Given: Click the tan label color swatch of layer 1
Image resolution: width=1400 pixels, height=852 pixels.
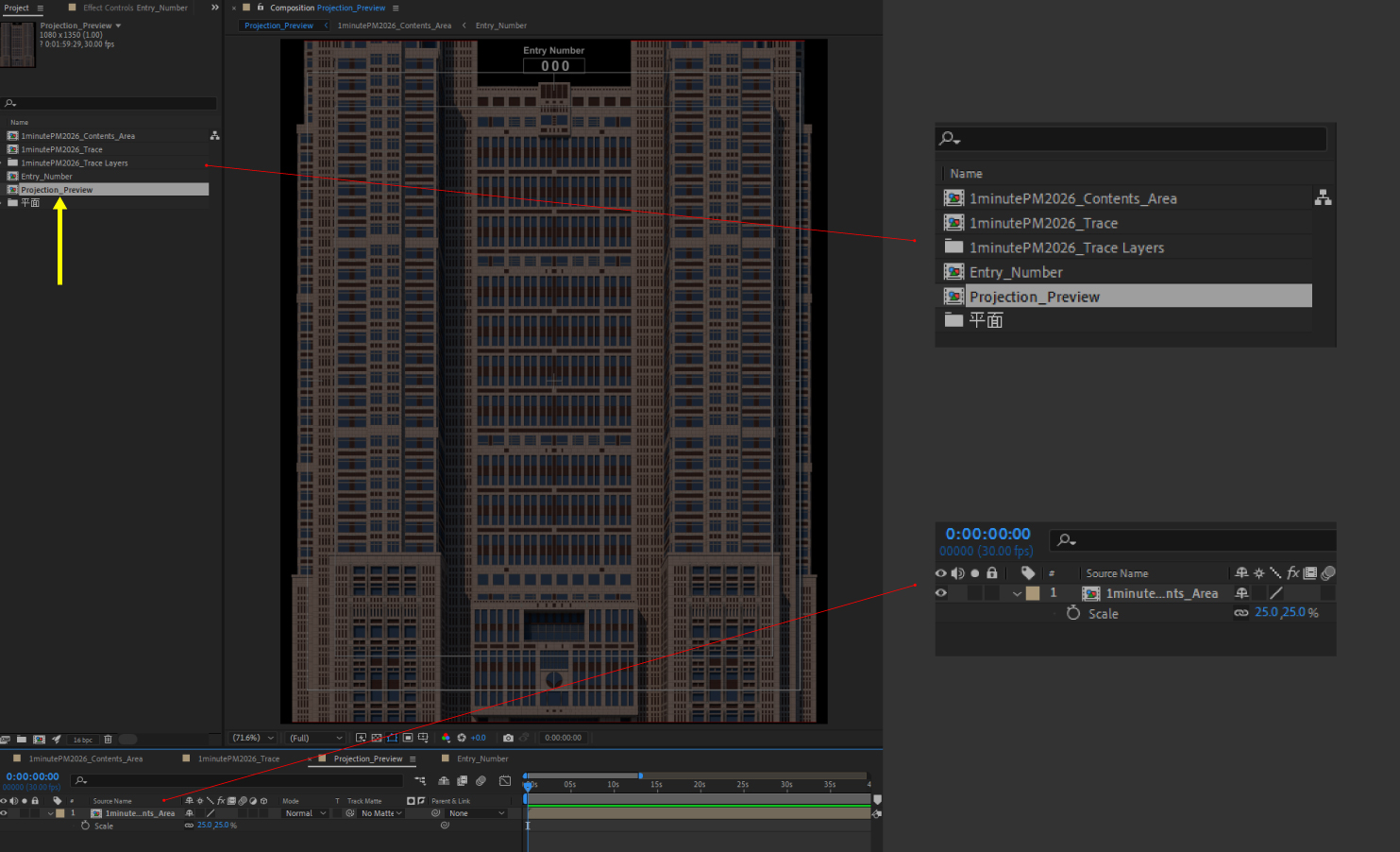Looking at the screenshot, I should [x=60, y=813].
